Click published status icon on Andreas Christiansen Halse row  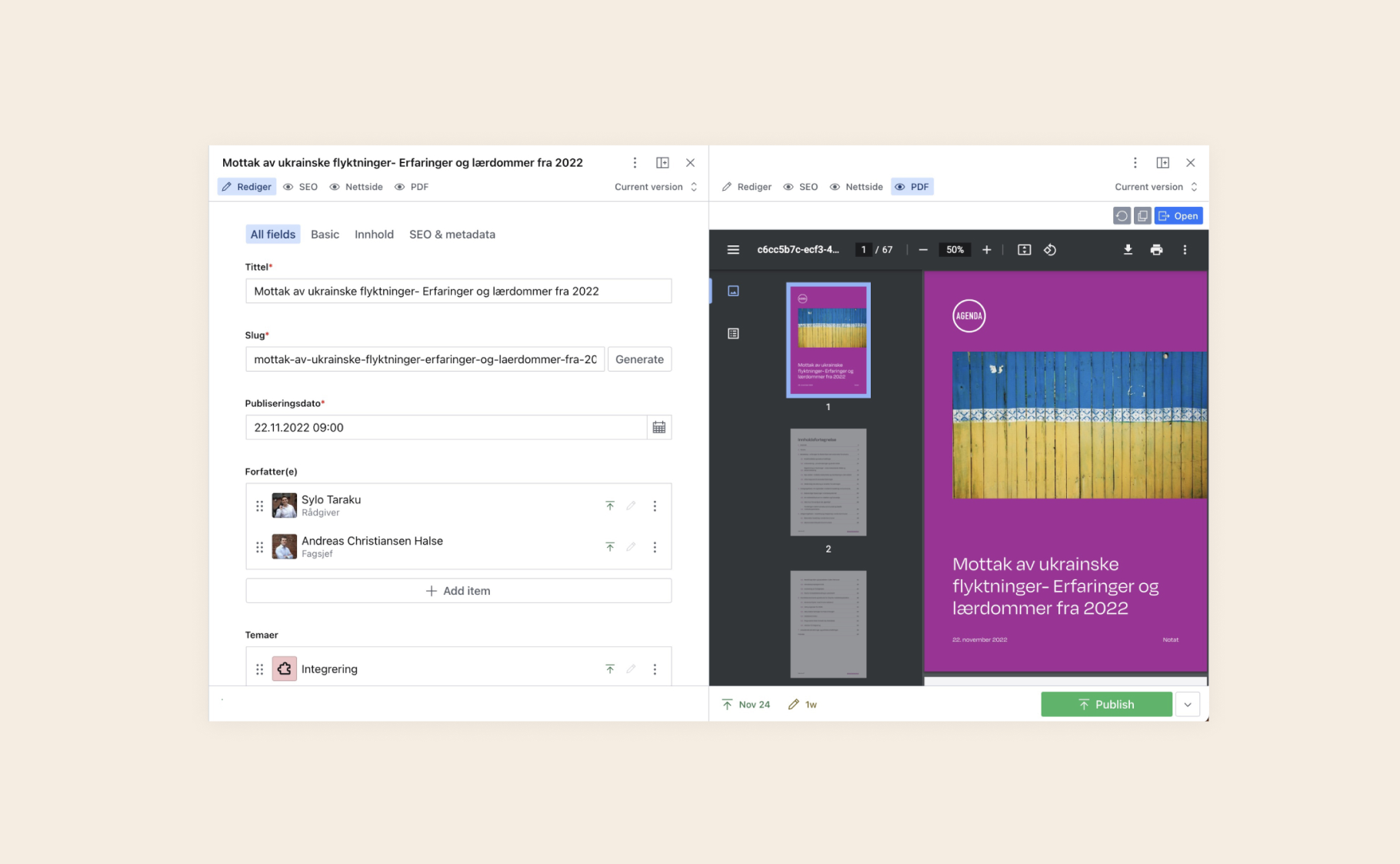tap(610, 547)
